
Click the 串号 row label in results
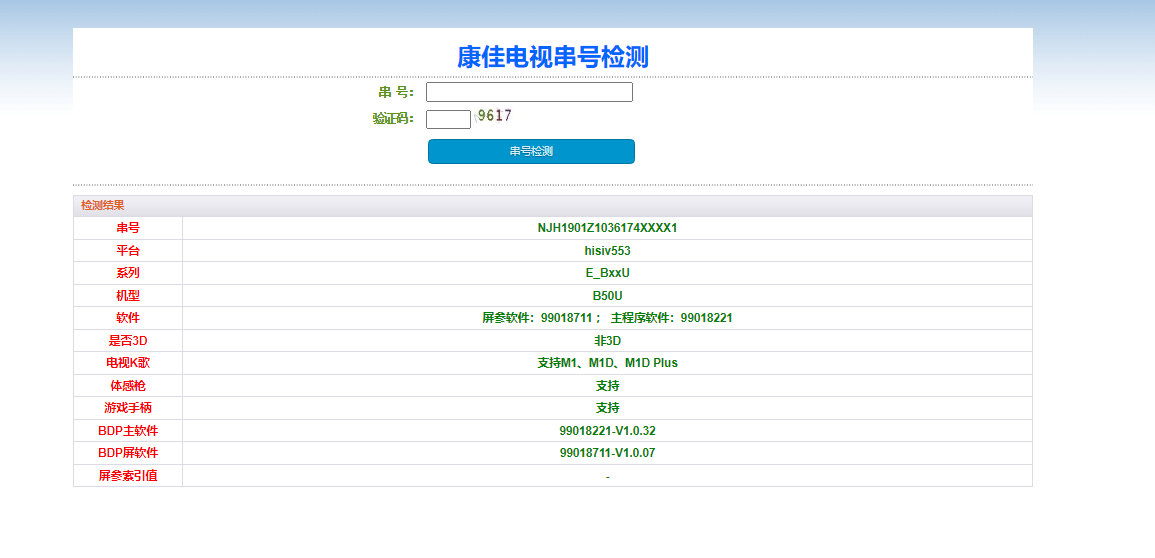tap(127, 228)
